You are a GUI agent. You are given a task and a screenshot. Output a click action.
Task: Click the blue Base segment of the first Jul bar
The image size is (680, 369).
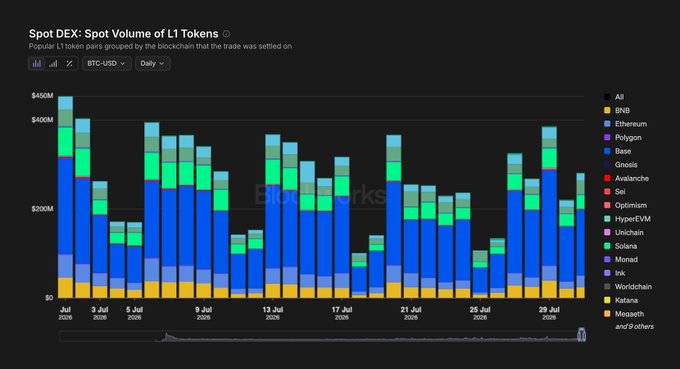(x=65, y=206)
